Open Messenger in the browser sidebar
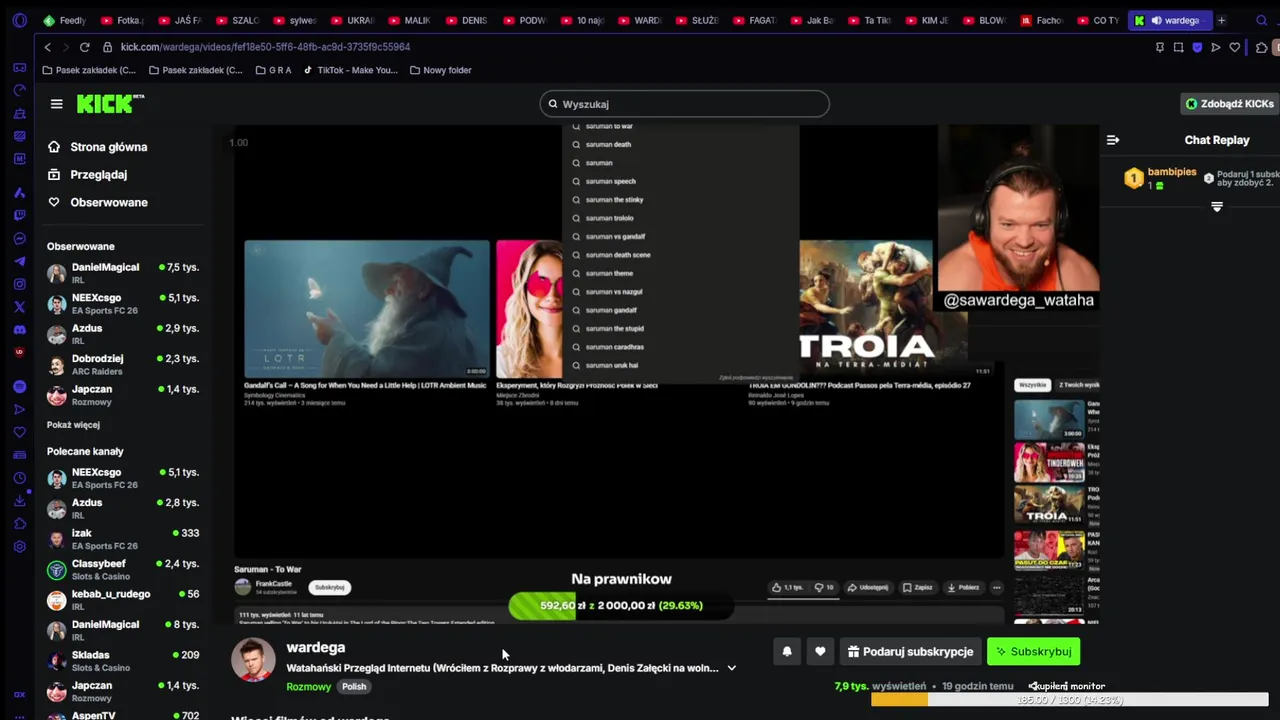The width and height of the screenshot is (1280, 720). click(19, 238)
